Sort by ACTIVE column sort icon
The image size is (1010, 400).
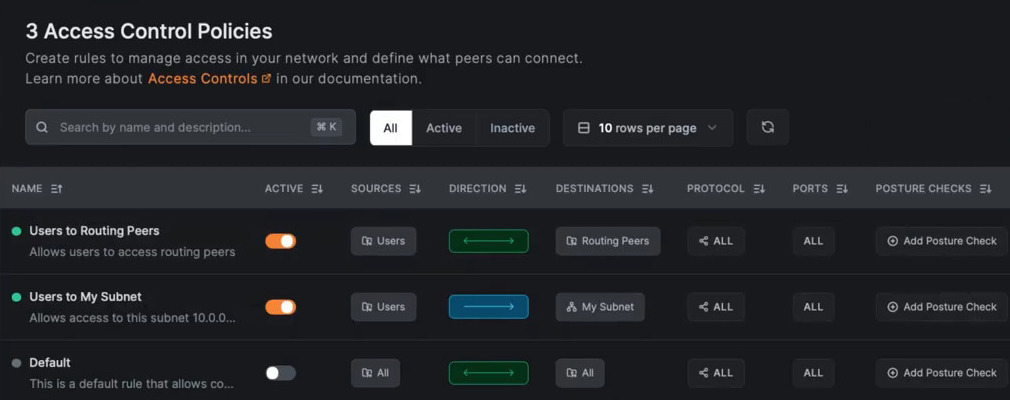[317, 189]
